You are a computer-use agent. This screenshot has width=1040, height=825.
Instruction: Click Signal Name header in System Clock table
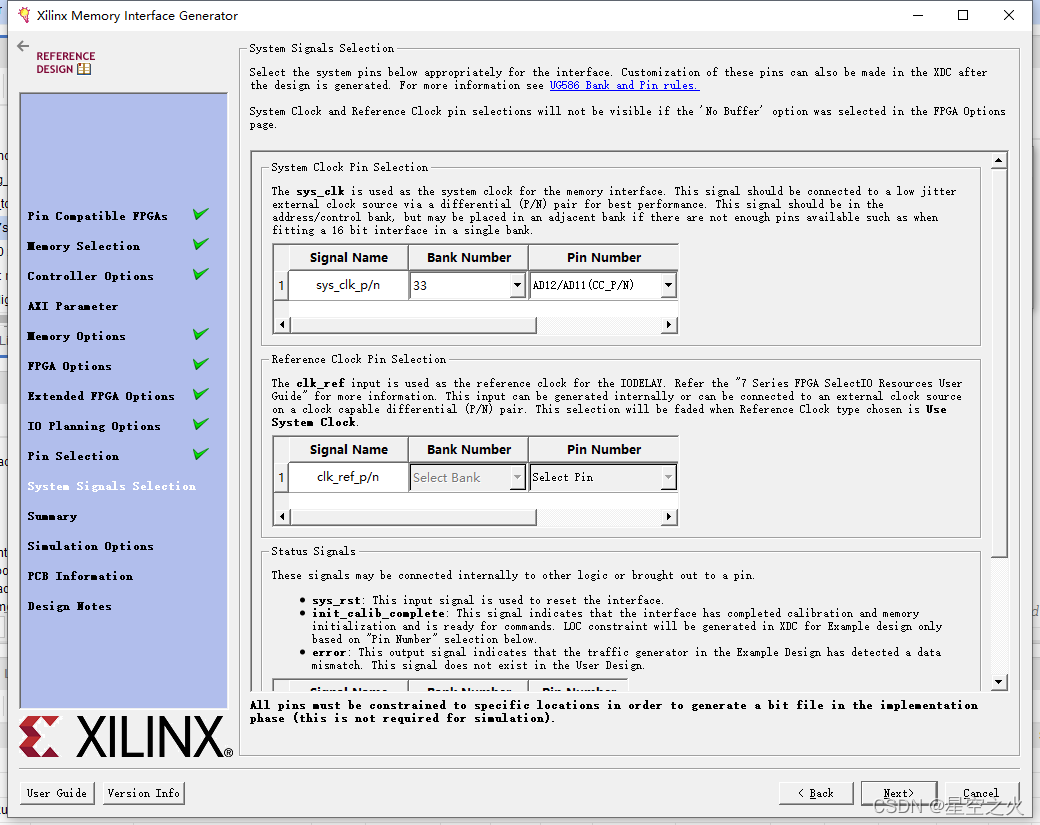(x=348, y=257)
